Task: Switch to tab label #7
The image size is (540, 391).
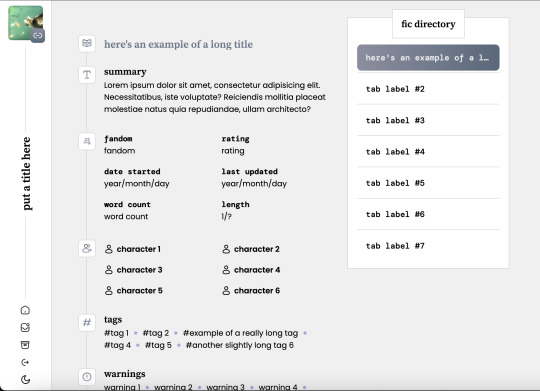Action: (x=428, y=246)
